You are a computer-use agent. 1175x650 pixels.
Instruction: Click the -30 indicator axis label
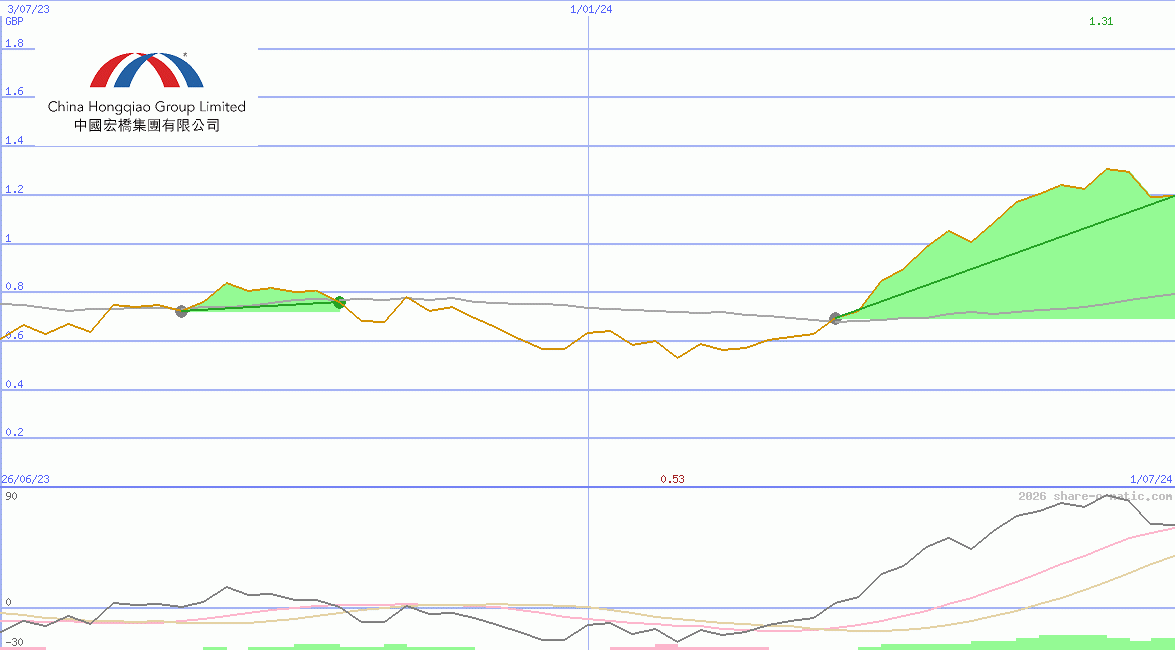[x=14, y=643]
